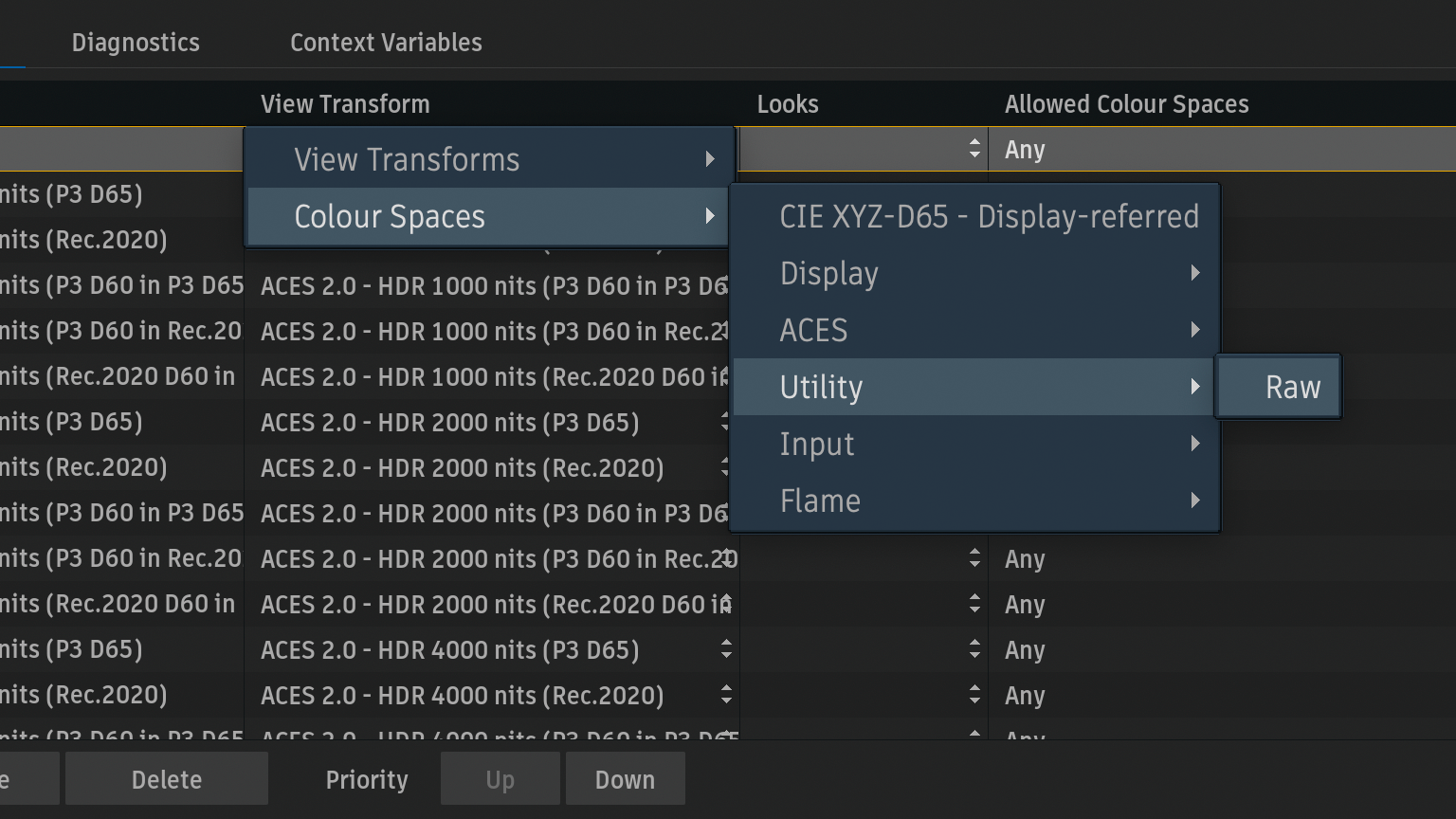The height and width of the screenshot is (819, 1456).
Task: Select the Raw colour space
Action: tap(1279, 387)
